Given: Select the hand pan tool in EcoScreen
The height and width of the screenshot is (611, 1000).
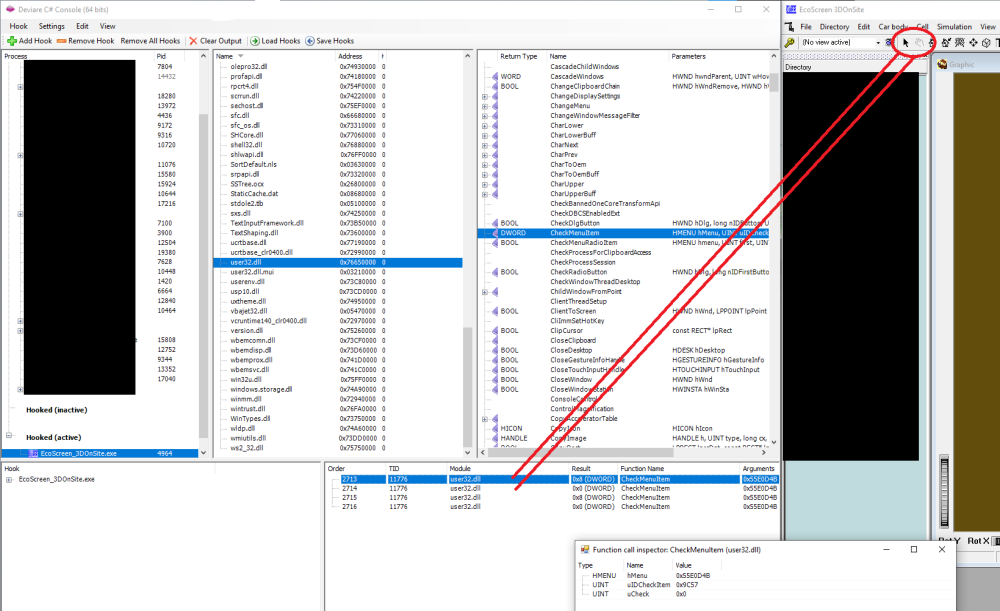Looking at the screenshot, I should click(x=919, y=43).
